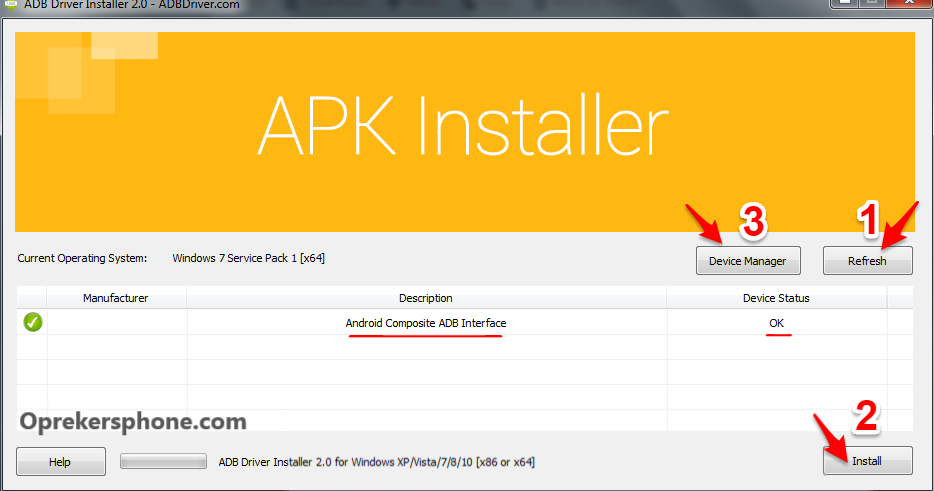Viewport: 934px width, 491px height.
Task: Click the progress bar beside Help
Action: pos(163,461)
